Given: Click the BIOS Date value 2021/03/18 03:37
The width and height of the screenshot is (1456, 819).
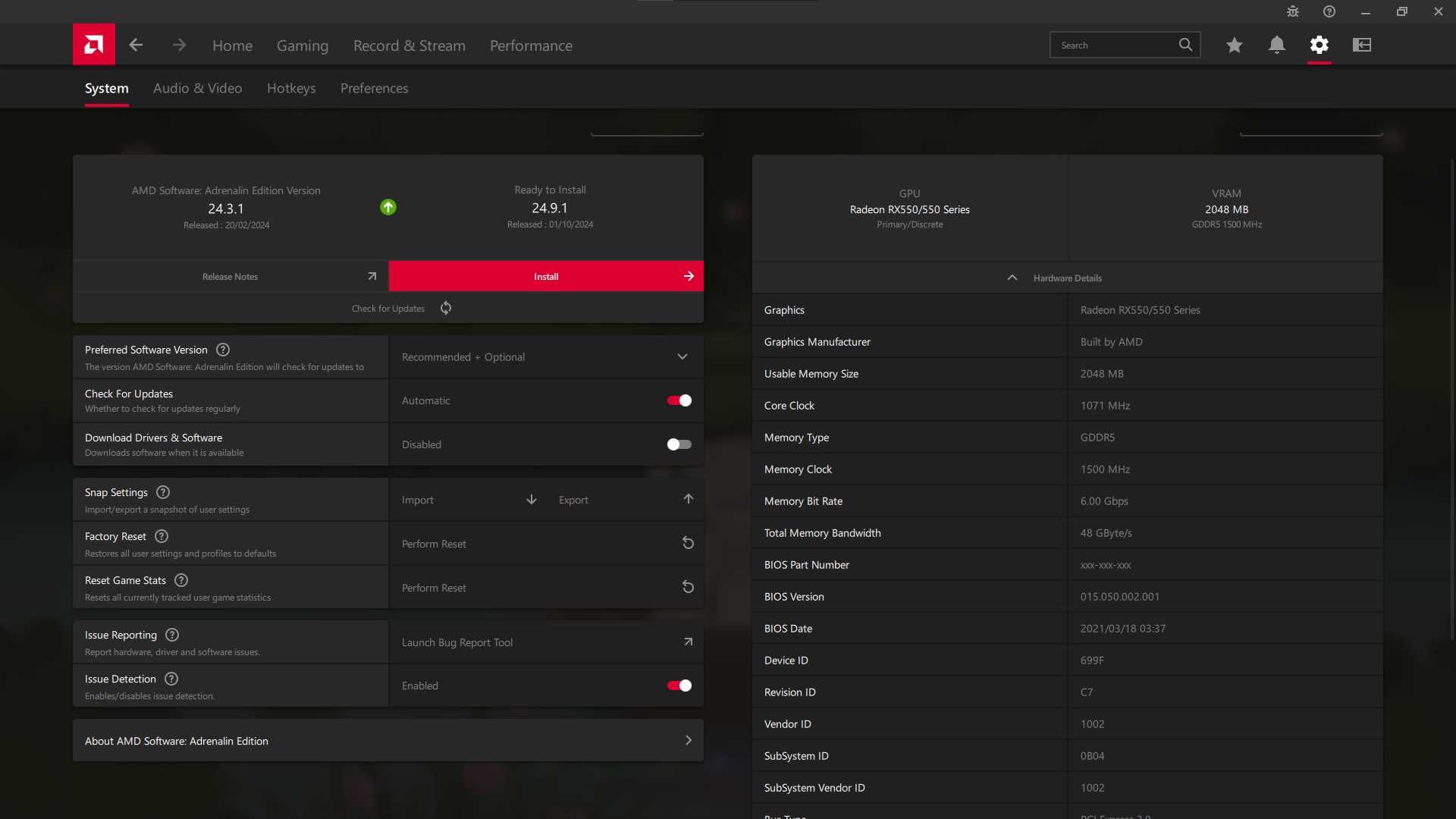Looking at the screenshot, I should click(1123, 629).
